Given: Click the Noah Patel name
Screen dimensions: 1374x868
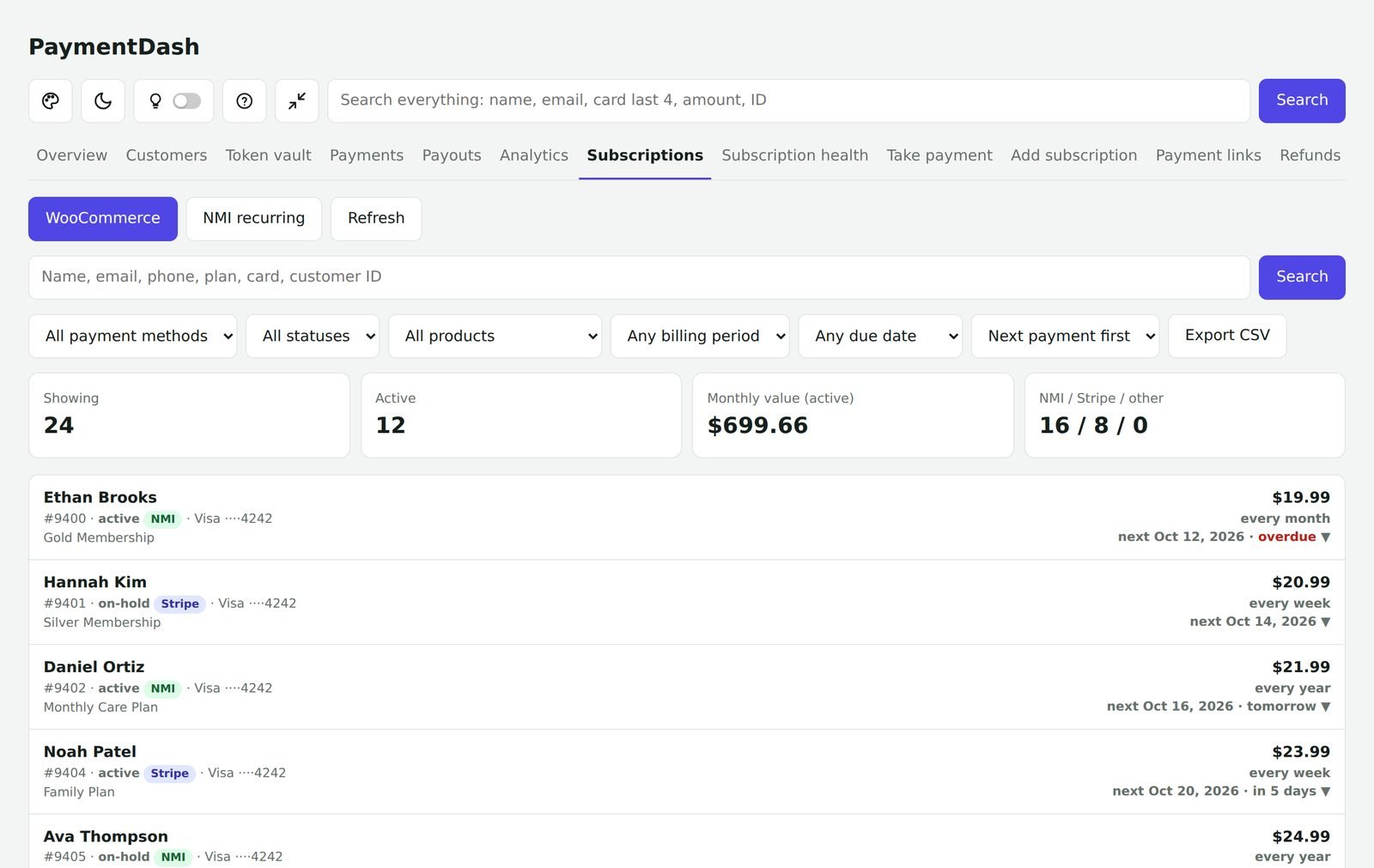Looking at the screenshot, I should tap(90, 752).
